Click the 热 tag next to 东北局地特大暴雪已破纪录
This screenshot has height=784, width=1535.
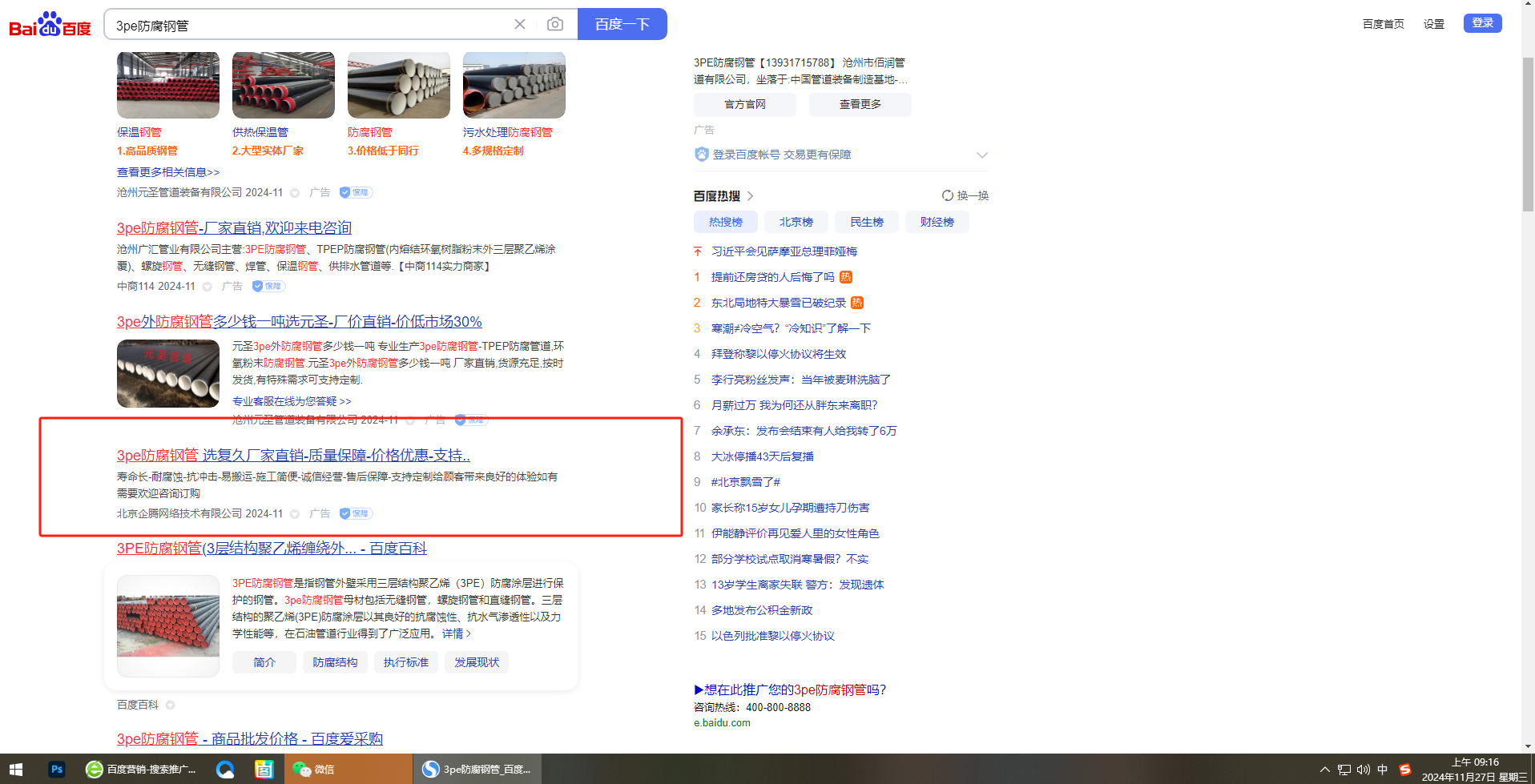(857, 303)
